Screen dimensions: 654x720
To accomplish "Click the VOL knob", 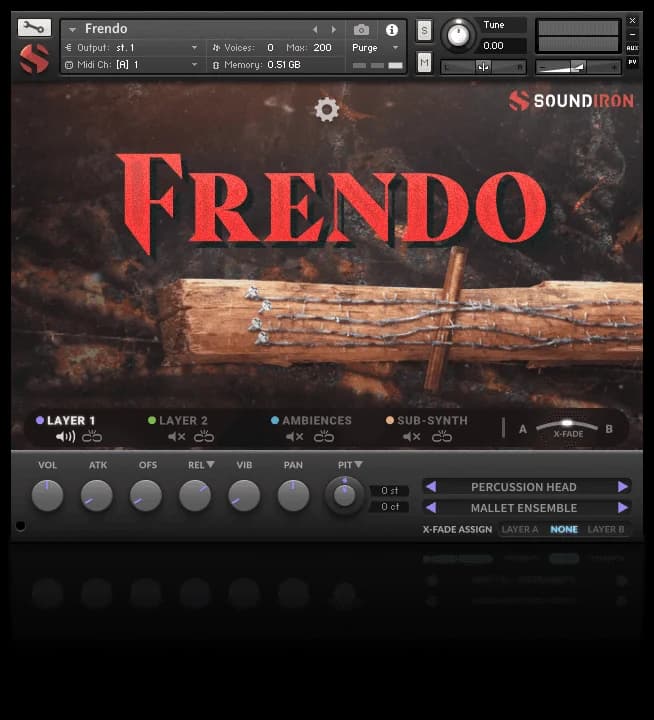I will tap(47, 495).
